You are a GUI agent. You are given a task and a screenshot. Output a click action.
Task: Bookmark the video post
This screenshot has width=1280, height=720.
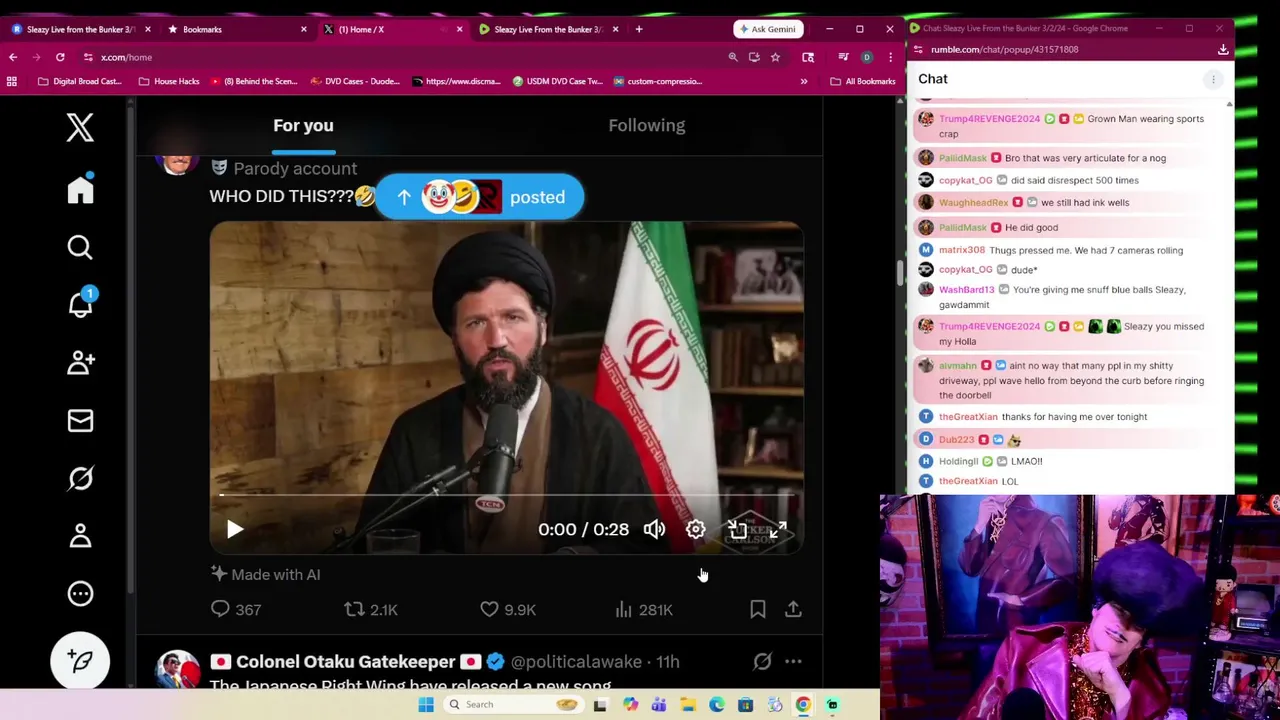pyautogui.click(x=758, y=609)
